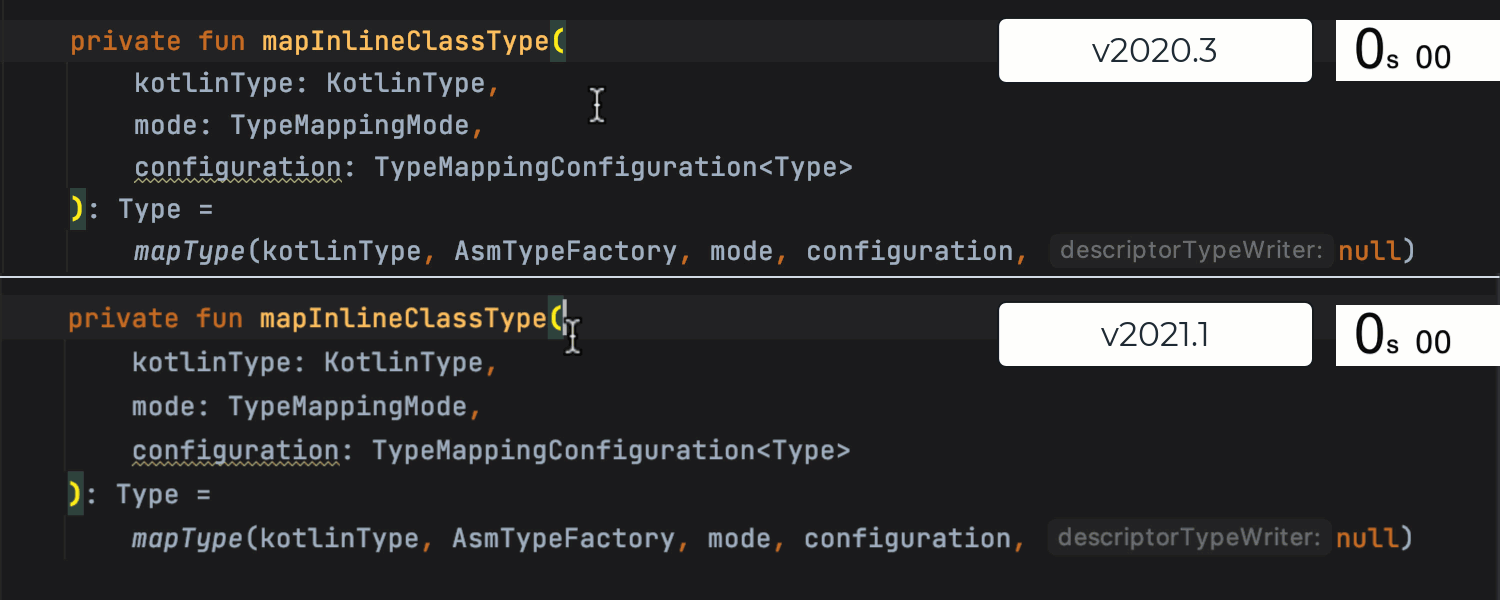This screenshot has width=1500, height=600.
Task: Click highlighted opening parenthesis in the upper editor
Action: point(558,42)
